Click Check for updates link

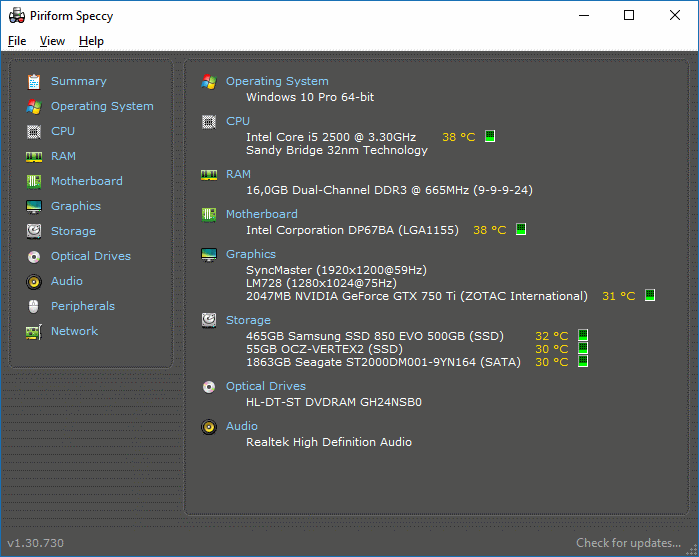pyautogui.click(x=628, y=543)
